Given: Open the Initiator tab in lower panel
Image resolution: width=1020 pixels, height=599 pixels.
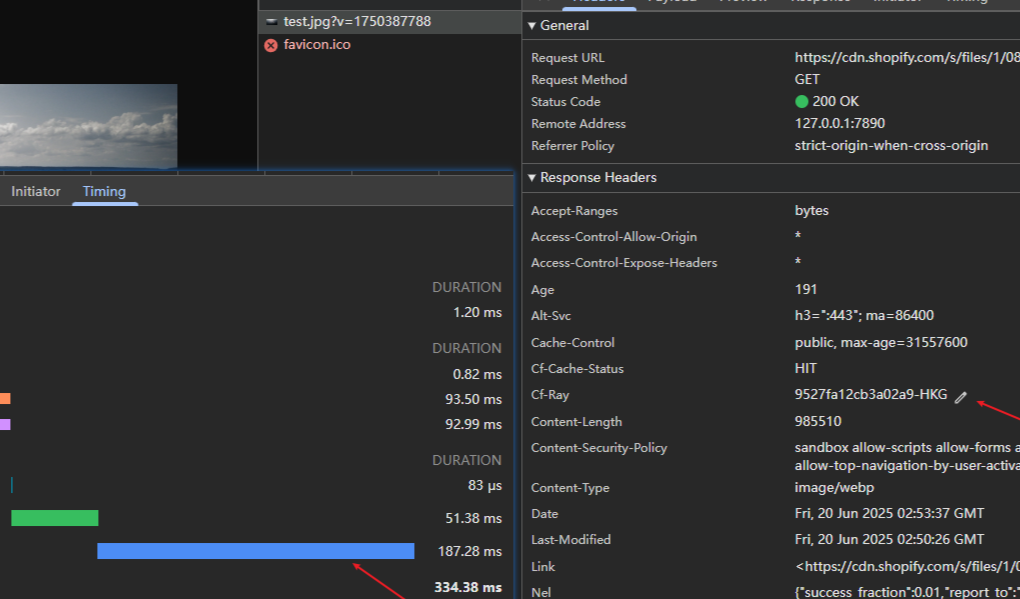Looking at the screenshot, I should 36,191.
